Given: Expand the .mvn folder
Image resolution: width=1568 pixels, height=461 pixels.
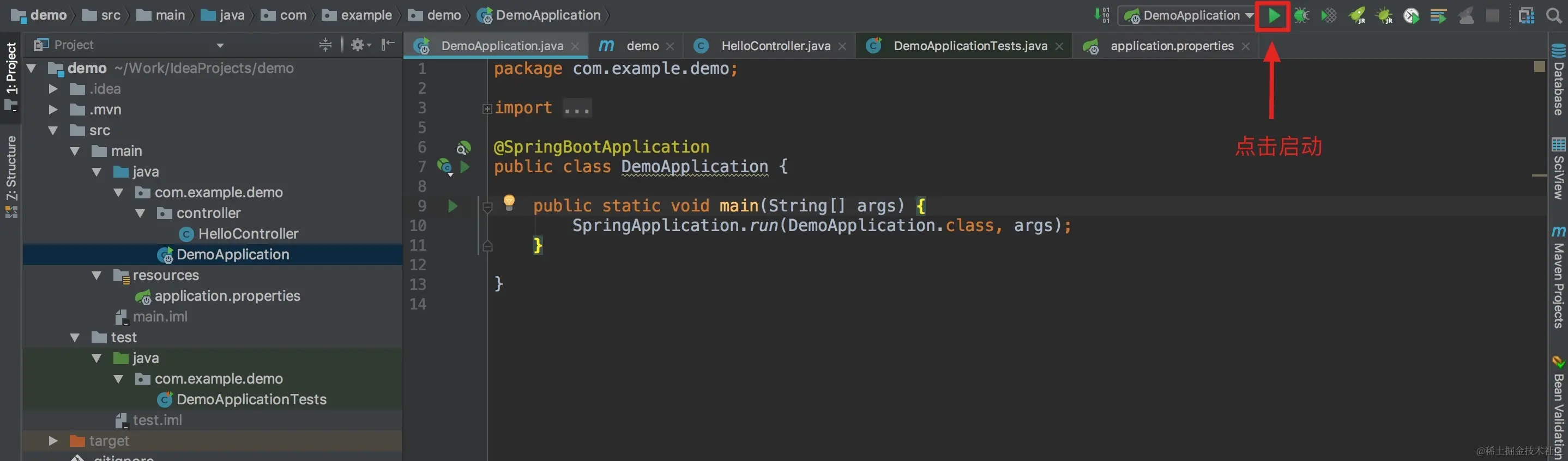Looking at the screenshot, I should click(53, 110).
